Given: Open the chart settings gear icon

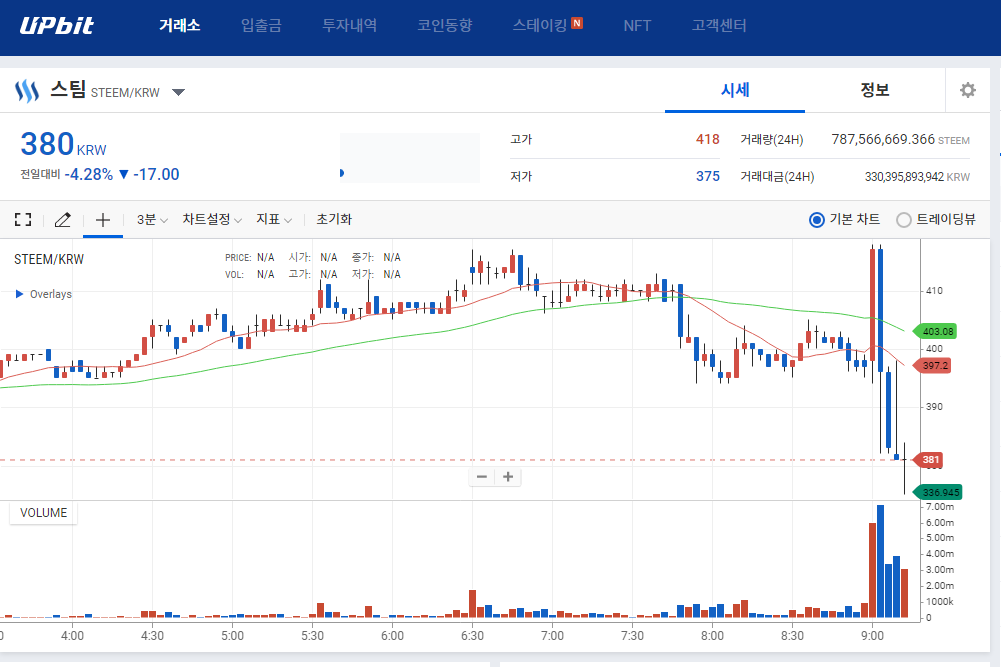Looking at the screenshot, I should pos(968,90).
